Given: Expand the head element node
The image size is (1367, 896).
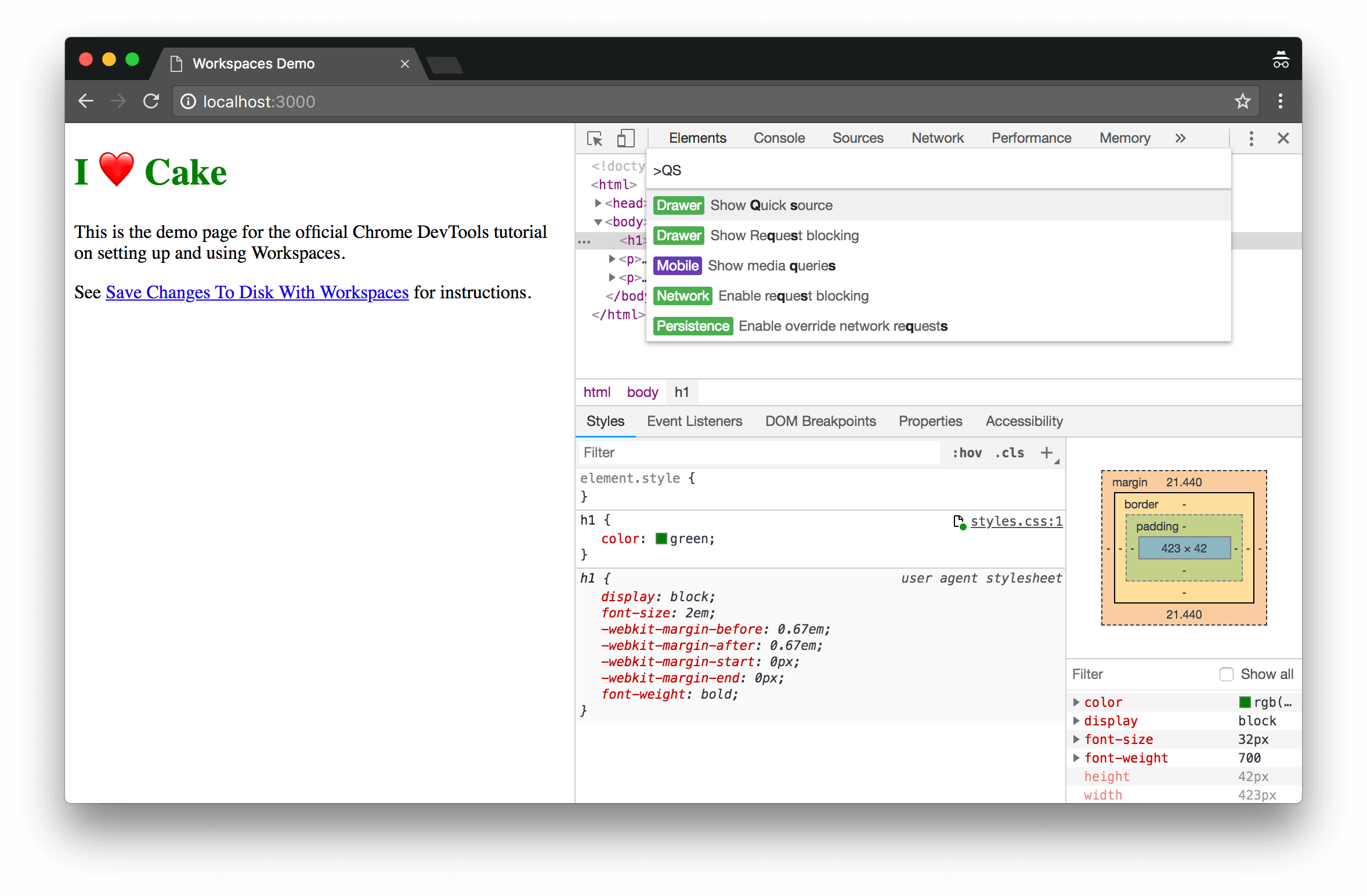Looking at the screenshot, I should coord(598,203).
